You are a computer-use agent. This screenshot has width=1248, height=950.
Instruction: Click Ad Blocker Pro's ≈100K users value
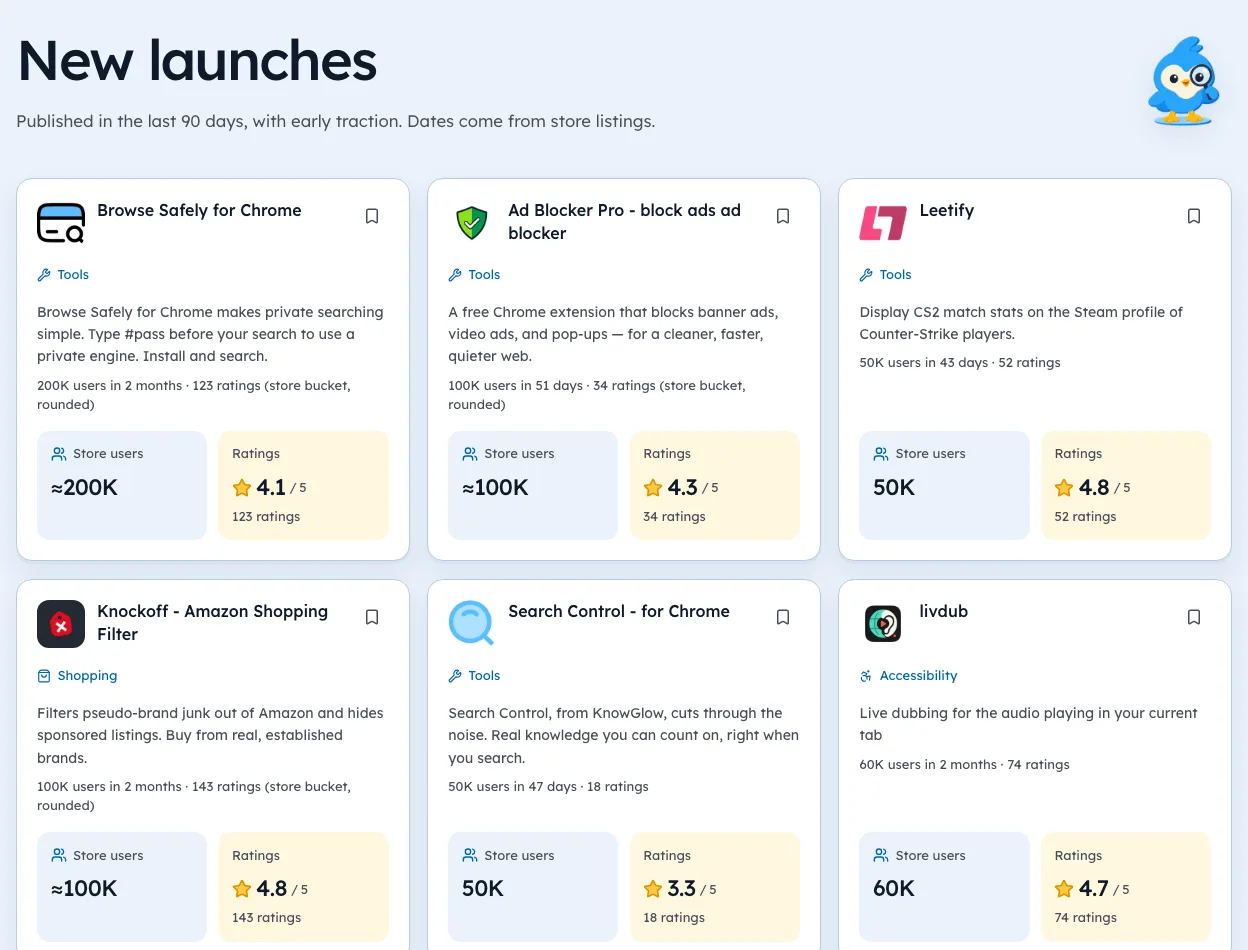[495, 488]
